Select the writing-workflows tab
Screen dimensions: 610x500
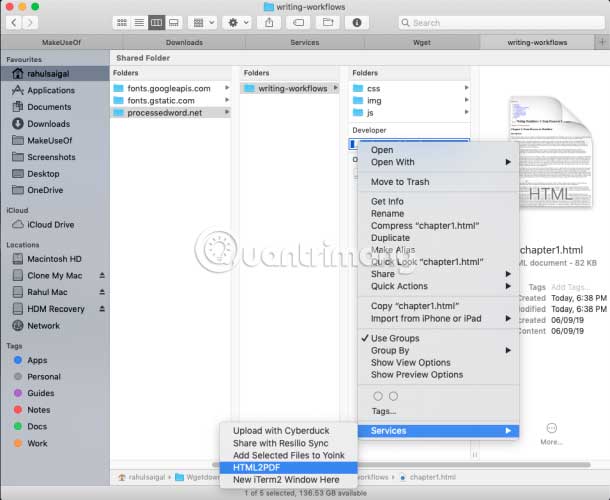(x=537, y=42)
